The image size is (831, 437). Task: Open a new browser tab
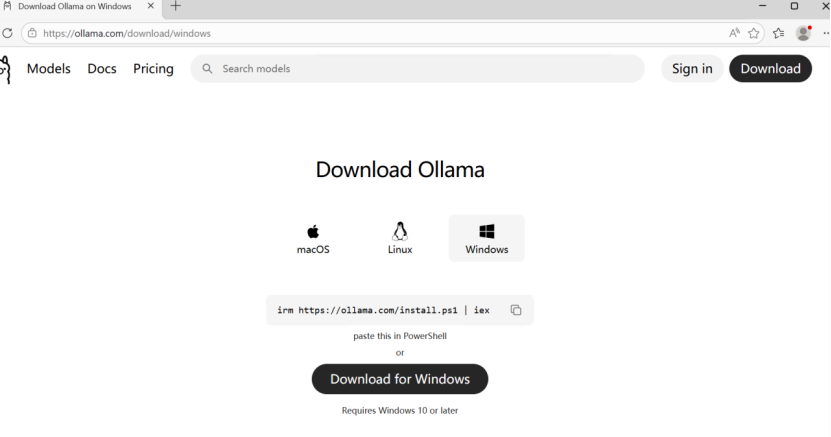[175, 6]
